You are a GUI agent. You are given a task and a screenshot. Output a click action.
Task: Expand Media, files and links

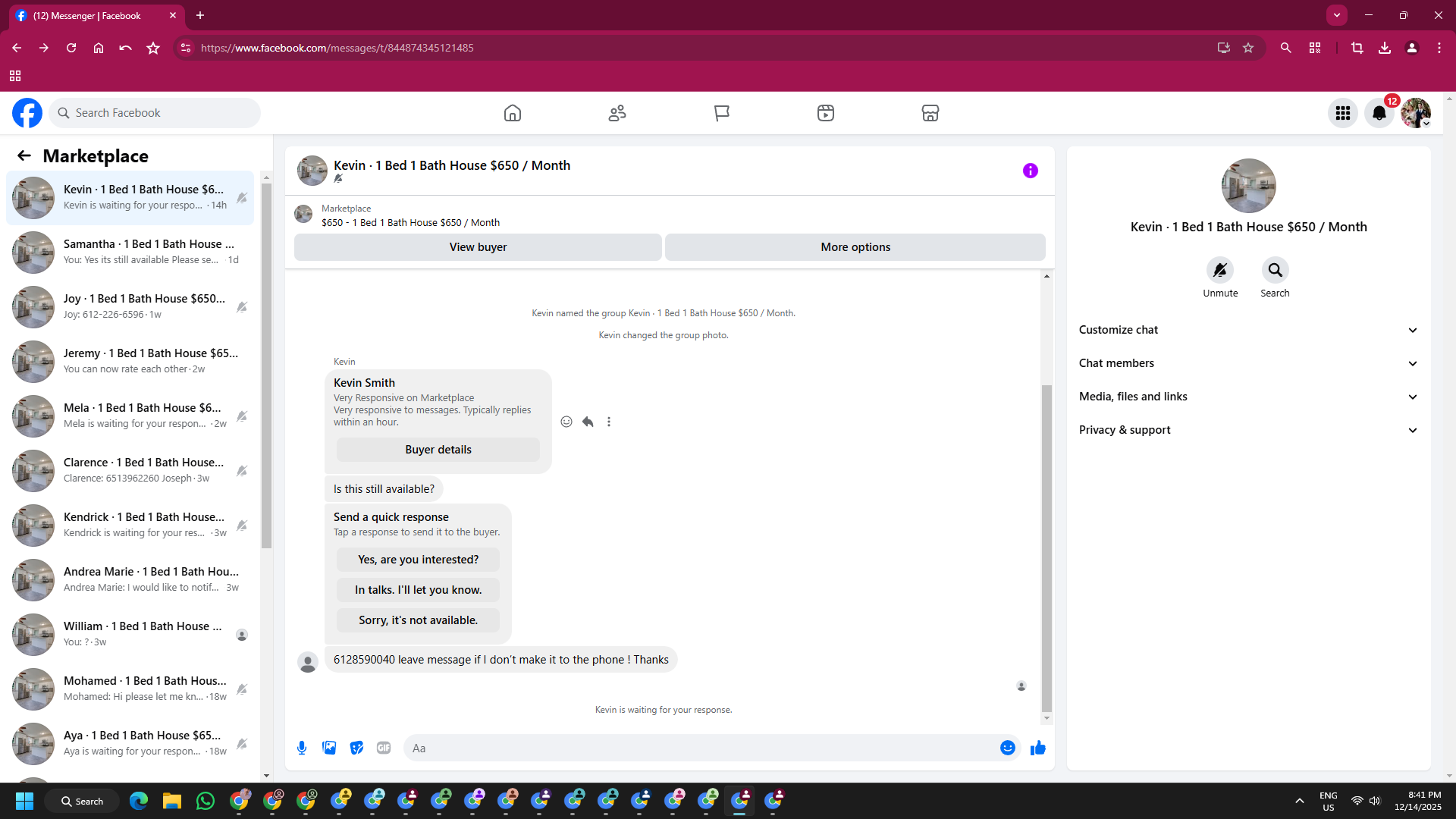pos(1248,397)
